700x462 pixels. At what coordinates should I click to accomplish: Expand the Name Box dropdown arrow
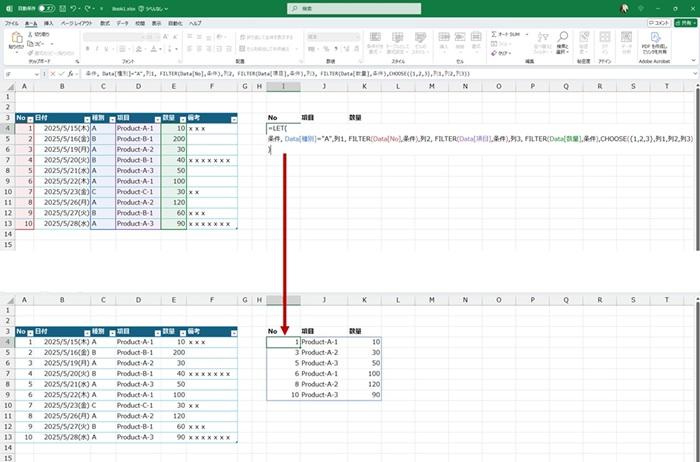tap(38, 74)
